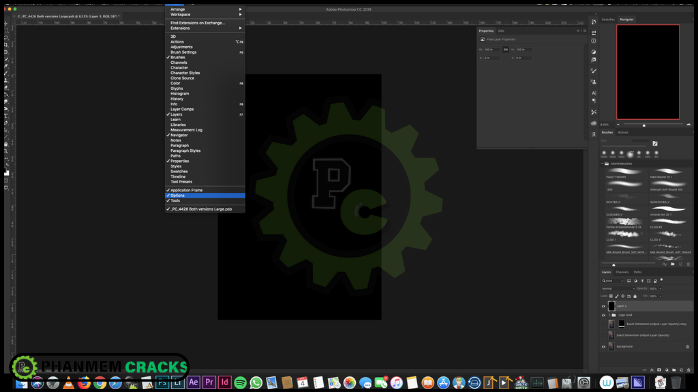This screenshot has width=698, height=392.
Task: Filter layers by adjustment layers icon
Action: (636, 281)
